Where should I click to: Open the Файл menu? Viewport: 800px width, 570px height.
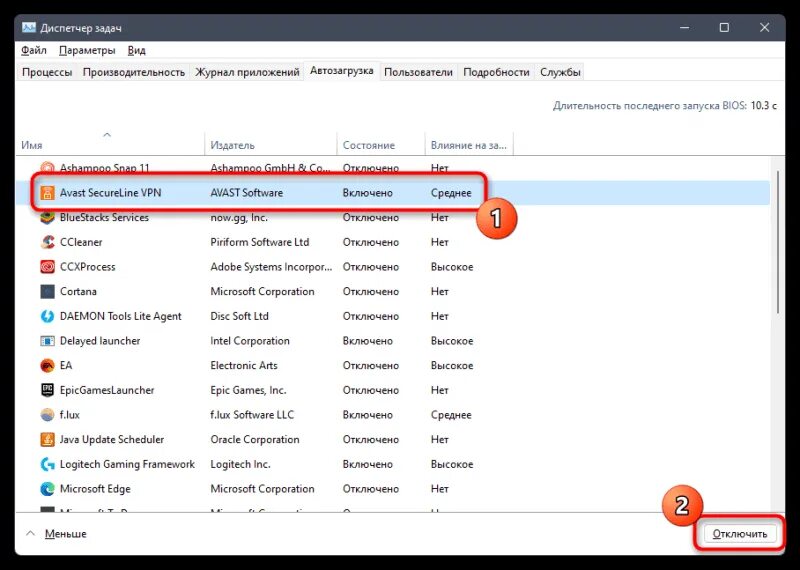(34, 51)
